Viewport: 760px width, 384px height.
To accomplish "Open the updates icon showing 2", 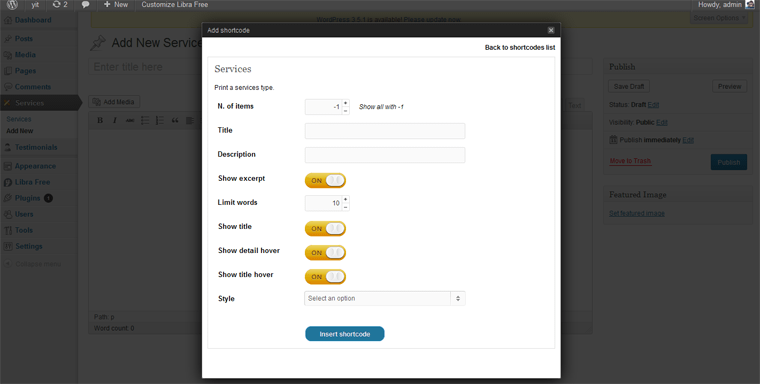I will coord(60,4).
